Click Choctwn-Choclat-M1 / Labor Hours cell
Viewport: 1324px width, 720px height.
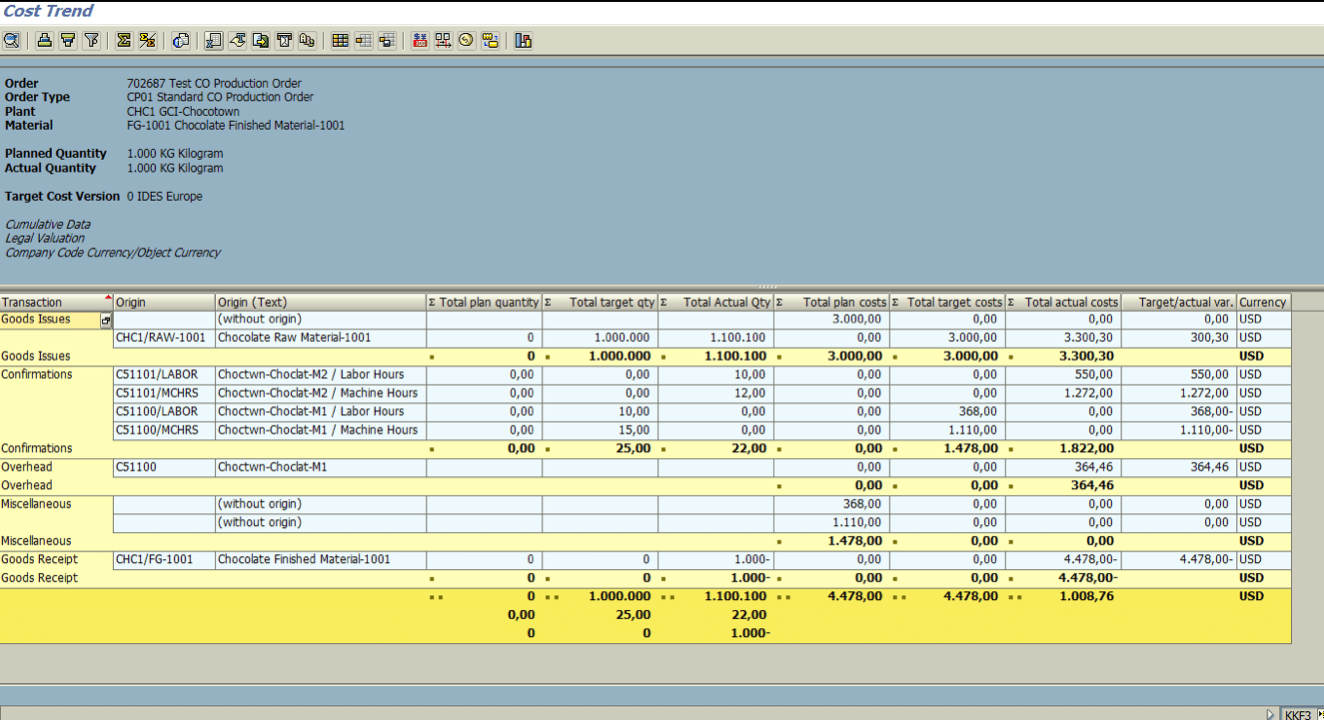point(321,412)
